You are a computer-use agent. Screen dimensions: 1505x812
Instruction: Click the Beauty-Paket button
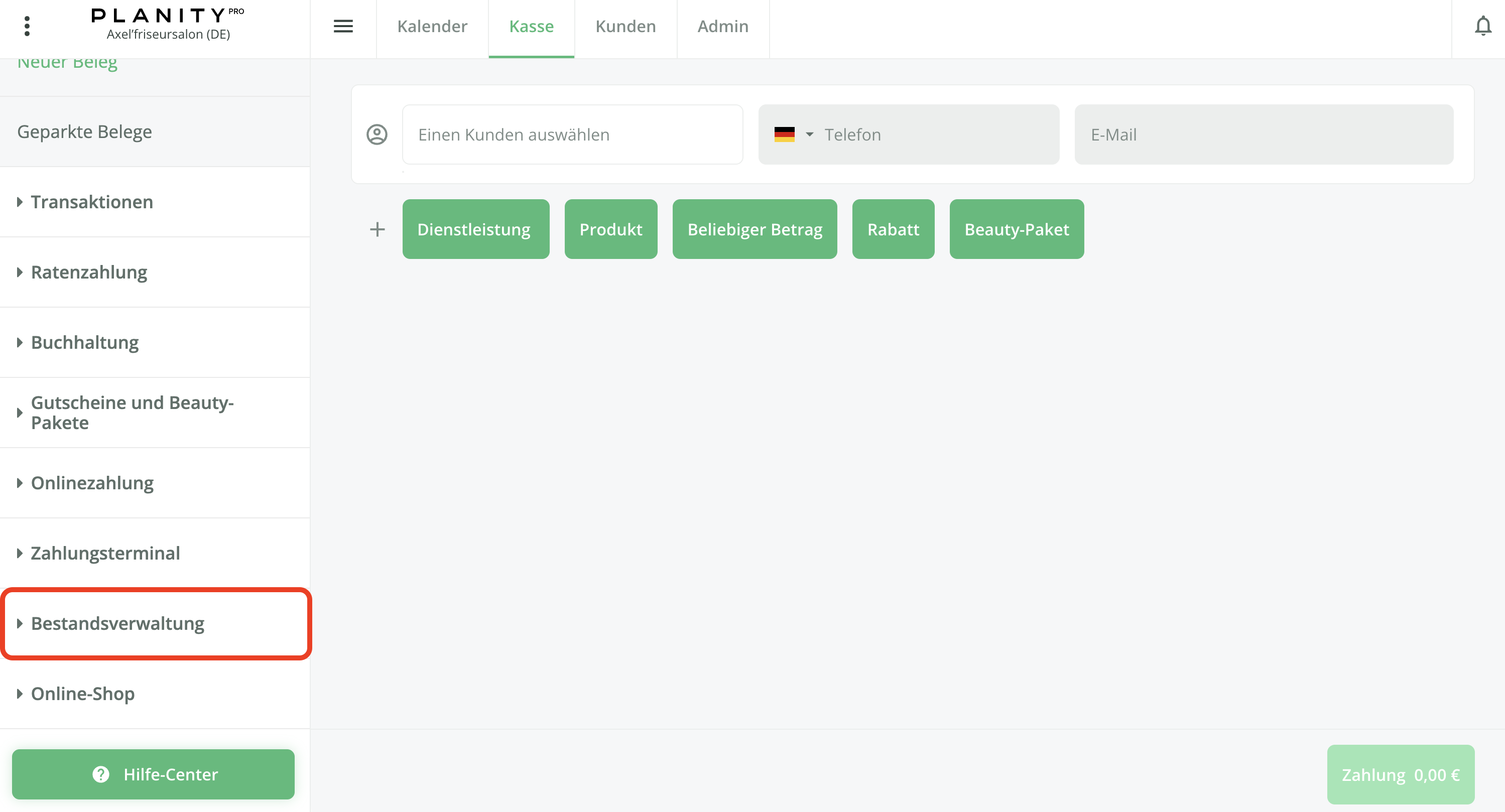[x=1016, y=229]
